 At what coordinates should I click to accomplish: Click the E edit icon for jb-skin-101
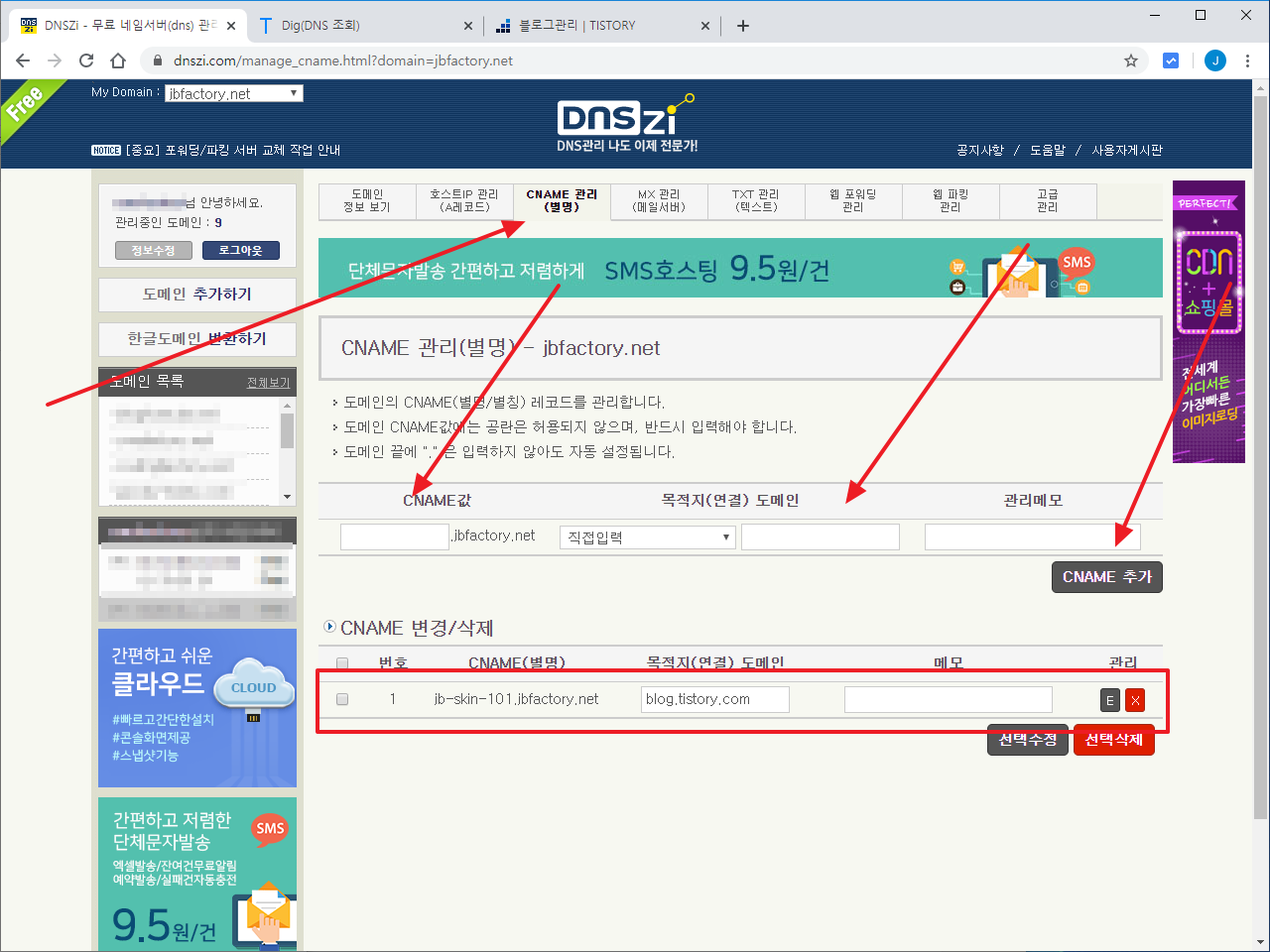click(x=1110, y=700)
